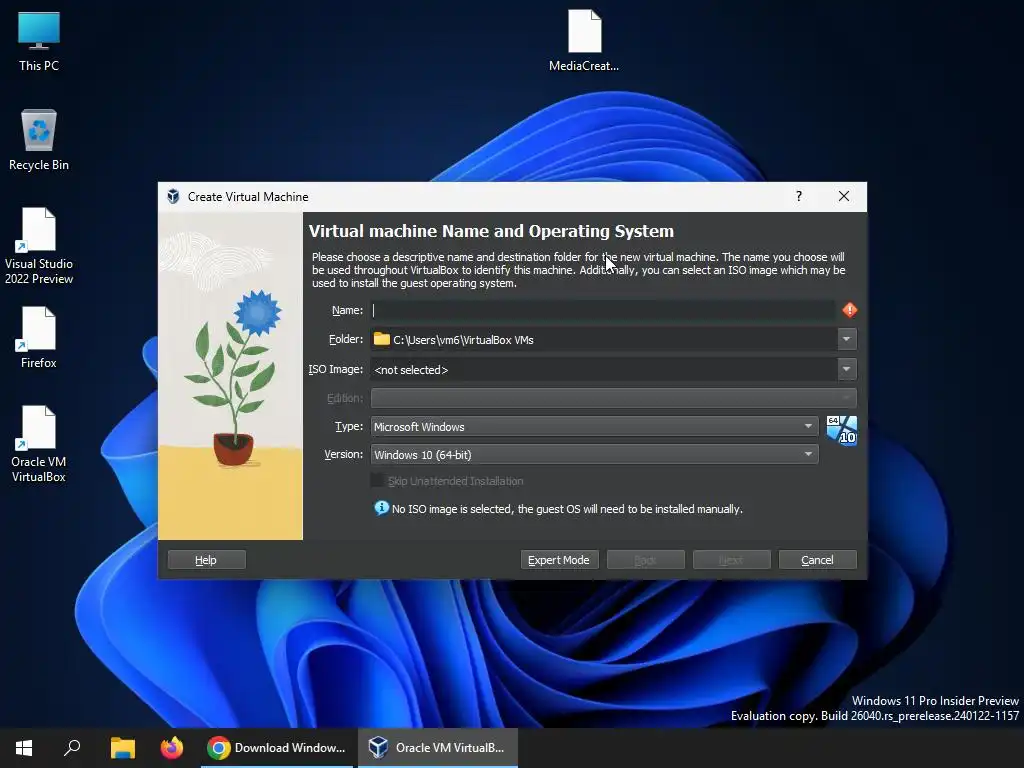Screen dimensions: 1024x768
Task: Select the Firefox desktop shortcut
Action: [39, 338]
